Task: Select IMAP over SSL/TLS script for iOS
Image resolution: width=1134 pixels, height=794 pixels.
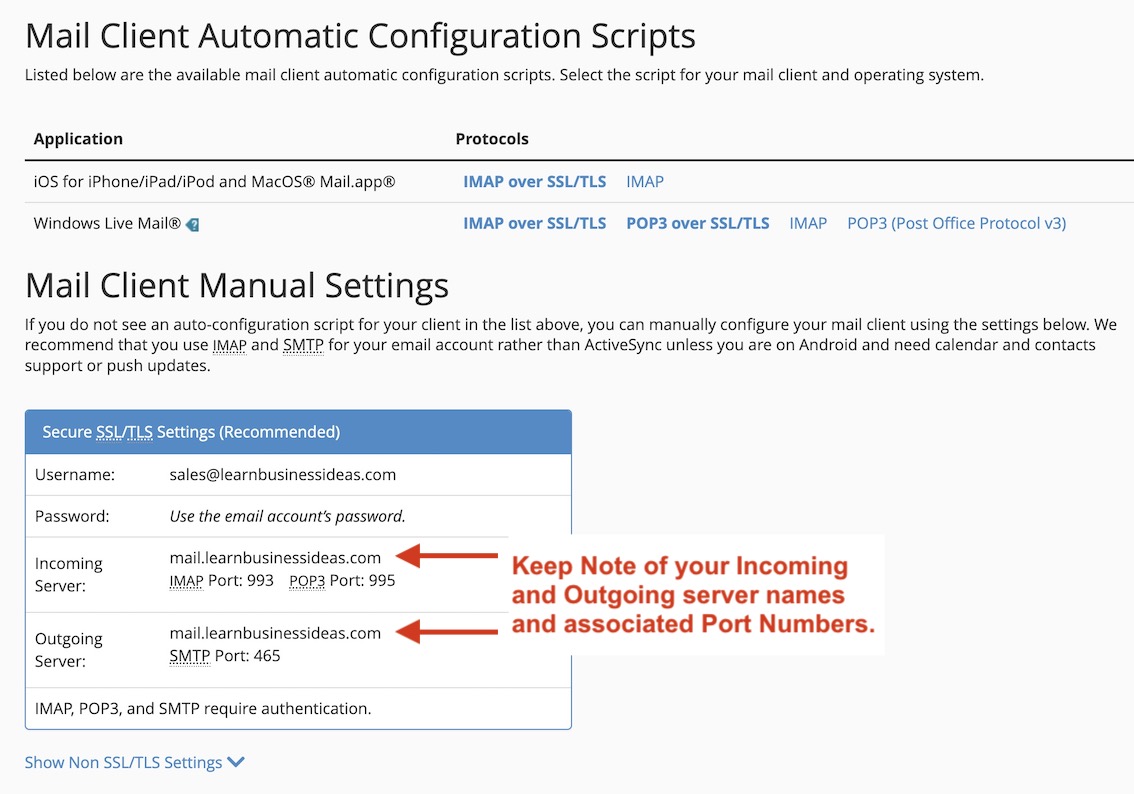Action: (x=534, y=181)
